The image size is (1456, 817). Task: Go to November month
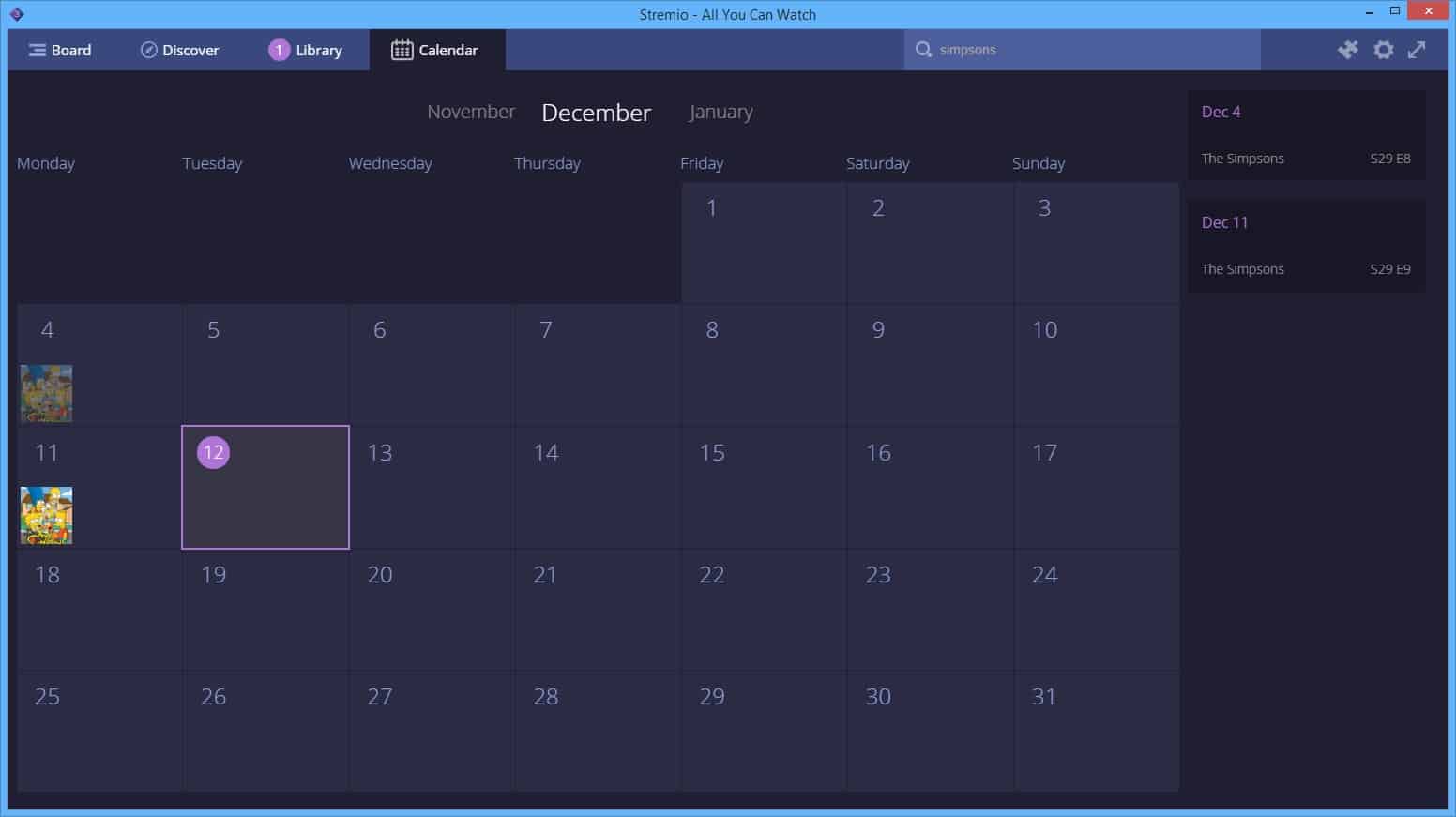[471, 112]
